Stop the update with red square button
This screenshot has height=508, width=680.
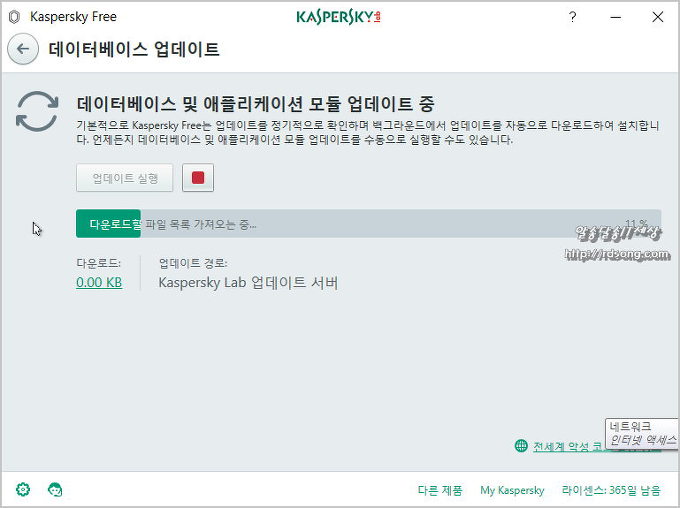(x=198, y=177)
